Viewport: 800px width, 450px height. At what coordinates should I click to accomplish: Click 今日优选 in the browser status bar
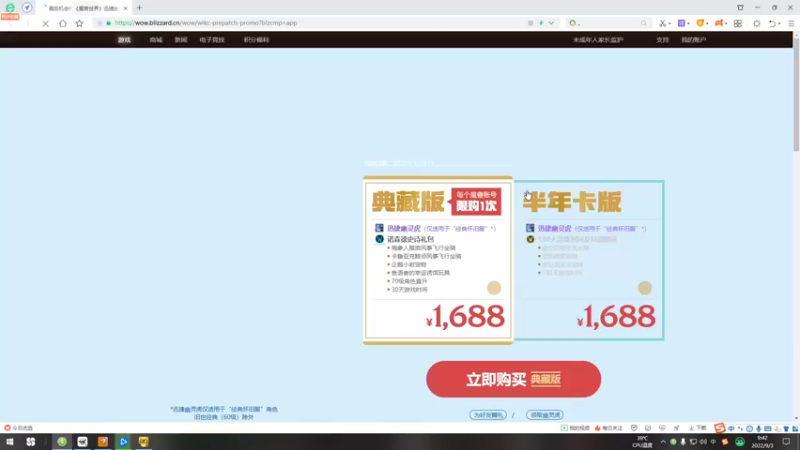[18, 428]
